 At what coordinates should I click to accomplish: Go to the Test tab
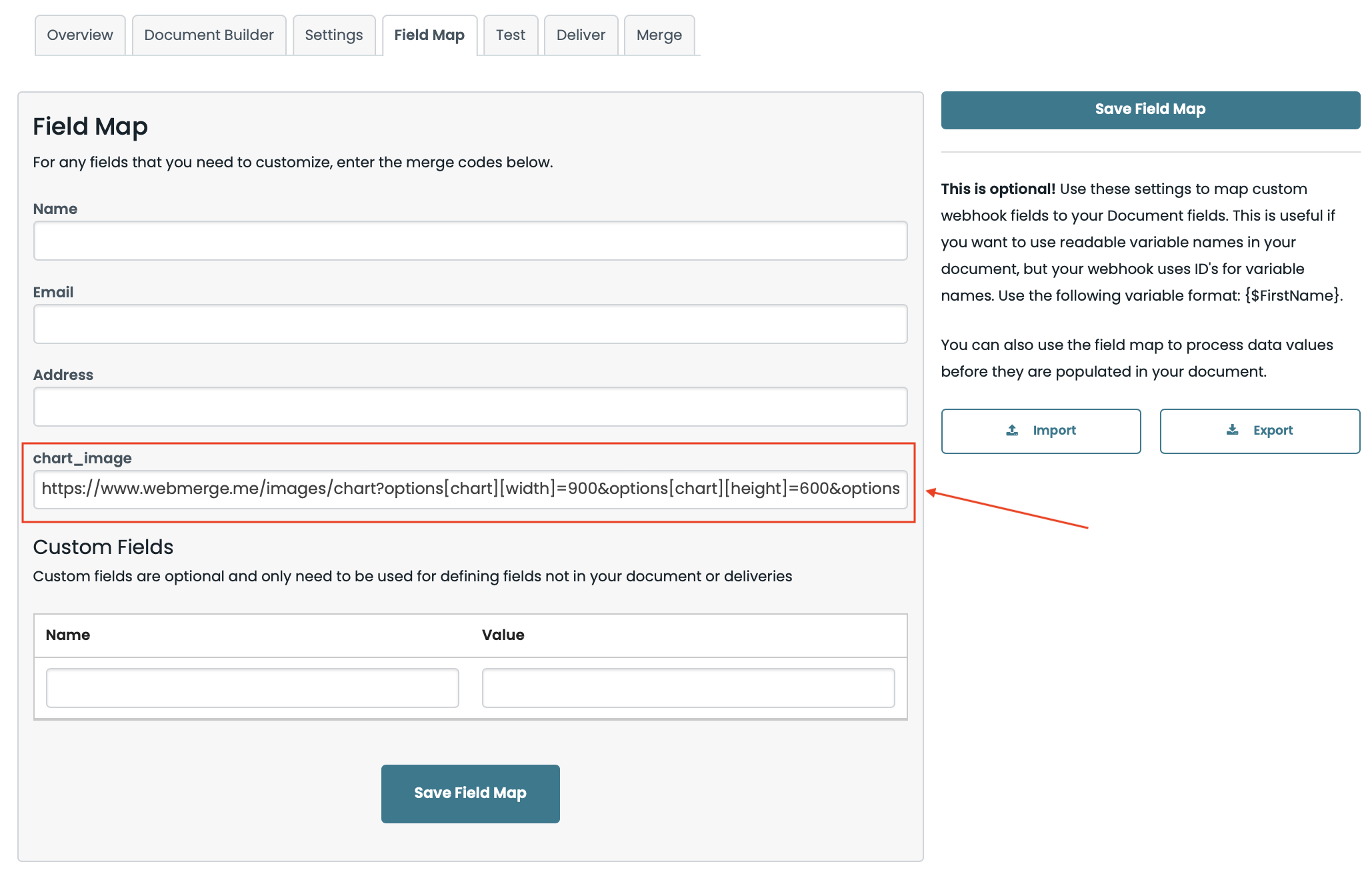click(511, 35)
